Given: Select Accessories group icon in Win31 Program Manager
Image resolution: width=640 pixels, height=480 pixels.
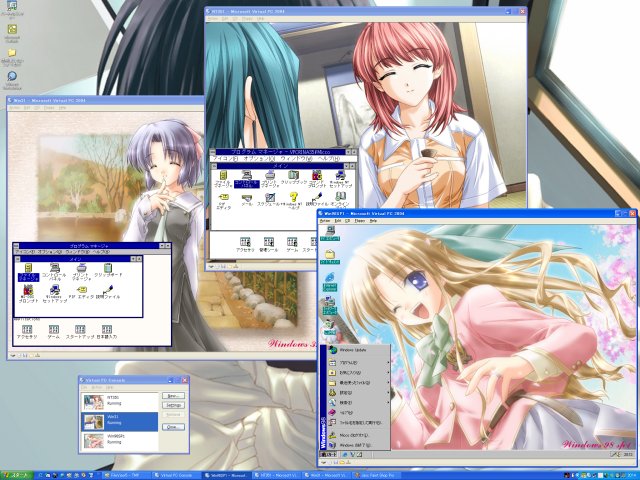Looking at the screenshot, I should pyautogui.click(x=27, y=332).
